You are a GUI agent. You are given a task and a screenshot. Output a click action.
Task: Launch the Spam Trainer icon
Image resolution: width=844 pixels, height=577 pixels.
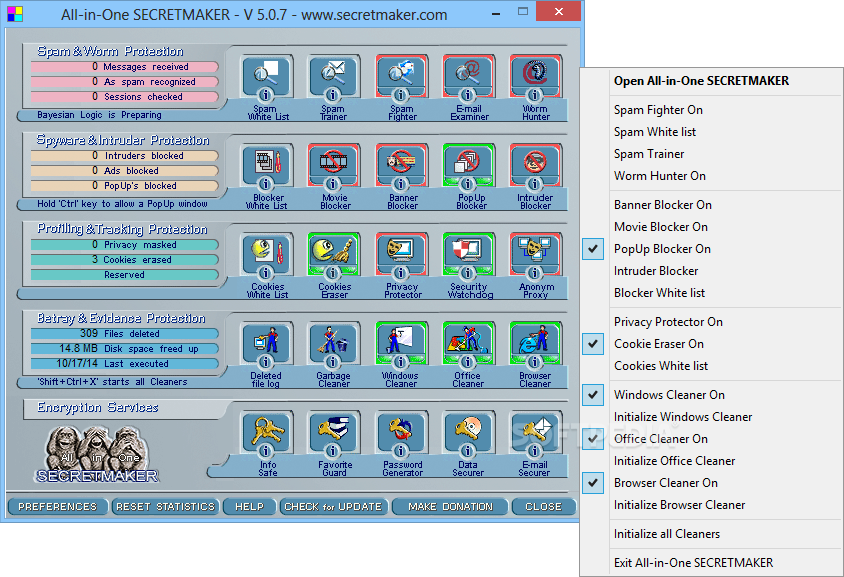[334, 77]
